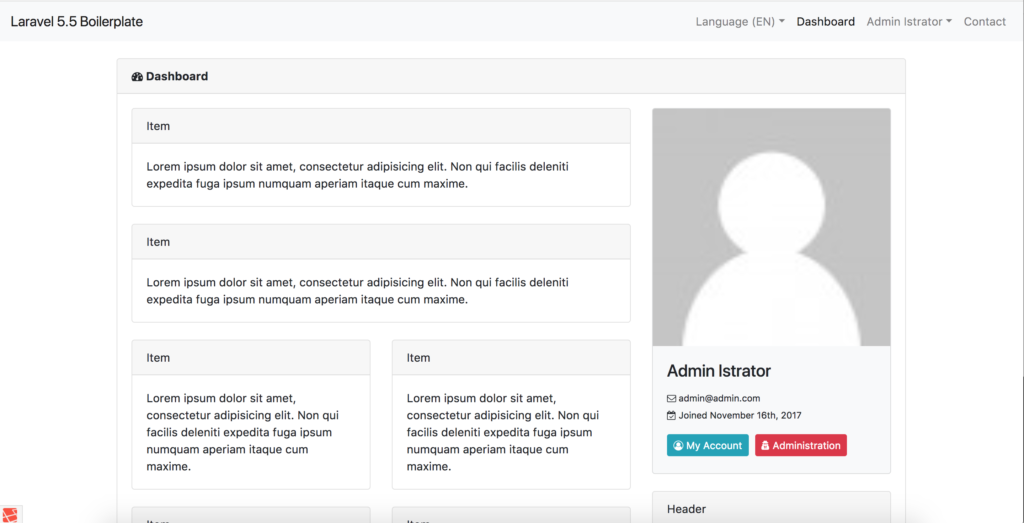Click the admin@admin.com email address
Viewport: 1024px width, 523px height.
point(719,398)
